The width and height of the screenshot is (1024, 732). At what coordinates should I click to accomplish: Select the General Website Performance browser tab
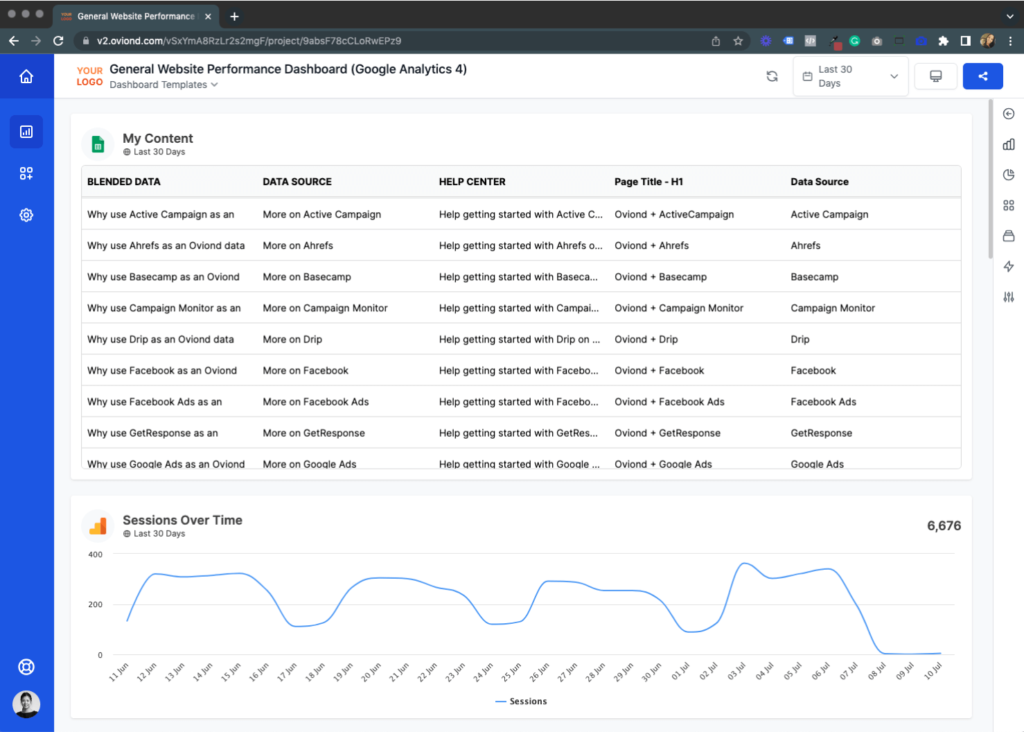point(136,16)
